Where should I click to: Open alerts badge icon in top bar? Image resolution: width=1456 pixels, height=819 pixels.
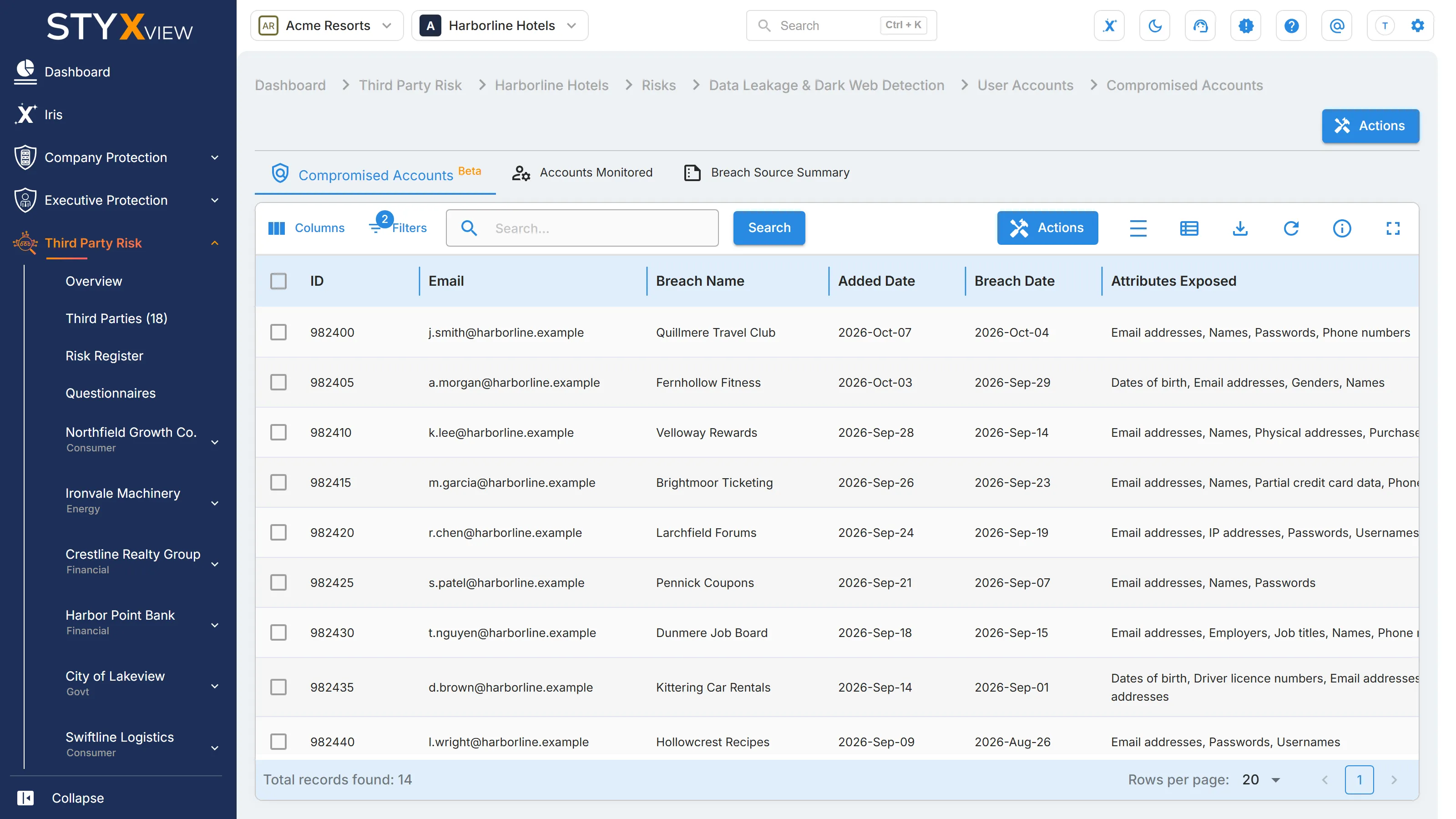(1246, 25)
